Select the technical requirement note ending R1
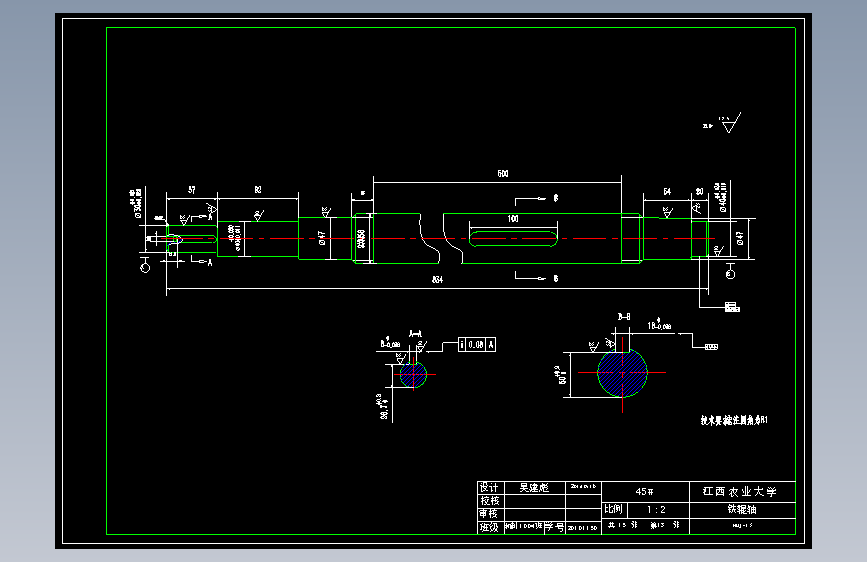The image size is (867, 562). (734, 420)
